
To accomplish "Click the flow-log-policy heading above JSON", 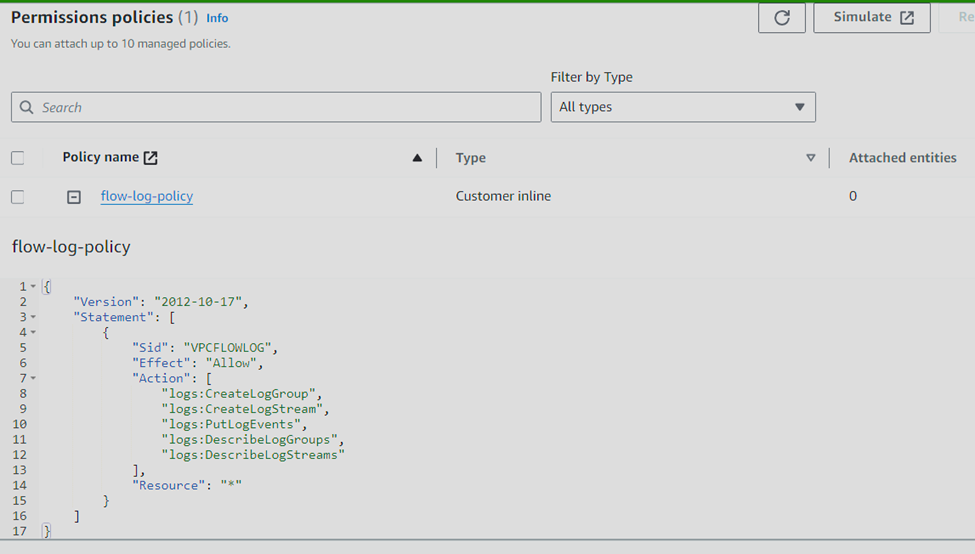I will click(71, 247).
